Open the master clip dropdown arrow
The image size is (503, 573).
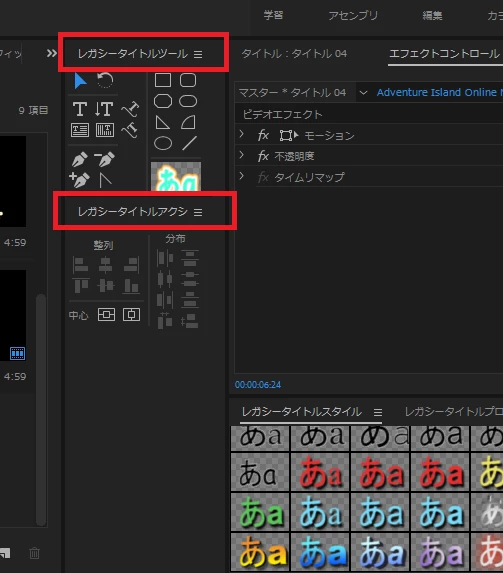[x=363, y=92]
